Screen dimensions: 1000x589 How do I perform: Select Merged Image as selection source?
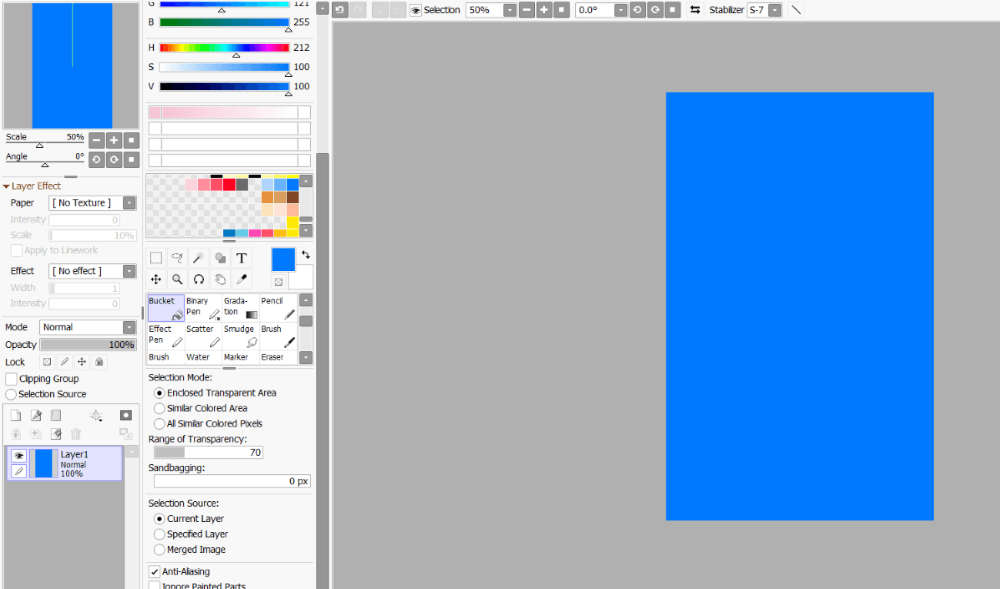click(x=160, y=549)
